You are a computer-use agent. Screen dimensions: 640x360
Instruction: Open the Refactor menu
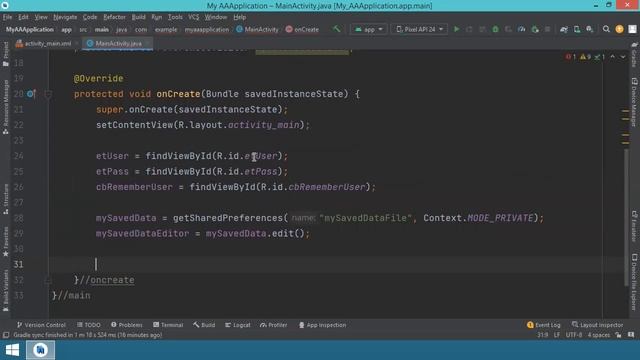[114, 17]
